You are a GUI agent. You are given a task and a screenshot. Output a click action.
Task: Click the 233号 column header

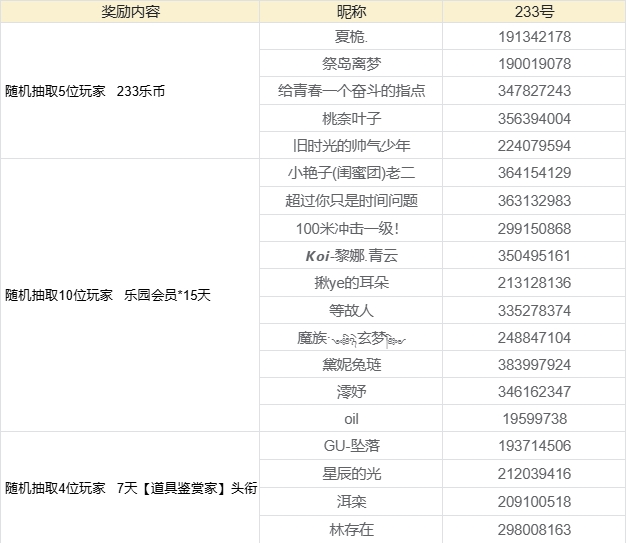coord(534,12)
